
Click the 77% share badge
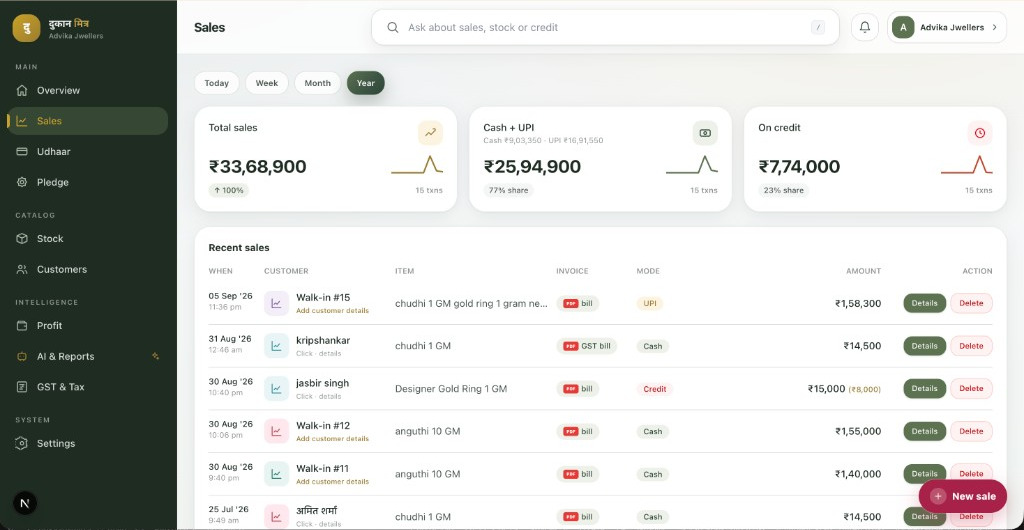pos(509,191)
